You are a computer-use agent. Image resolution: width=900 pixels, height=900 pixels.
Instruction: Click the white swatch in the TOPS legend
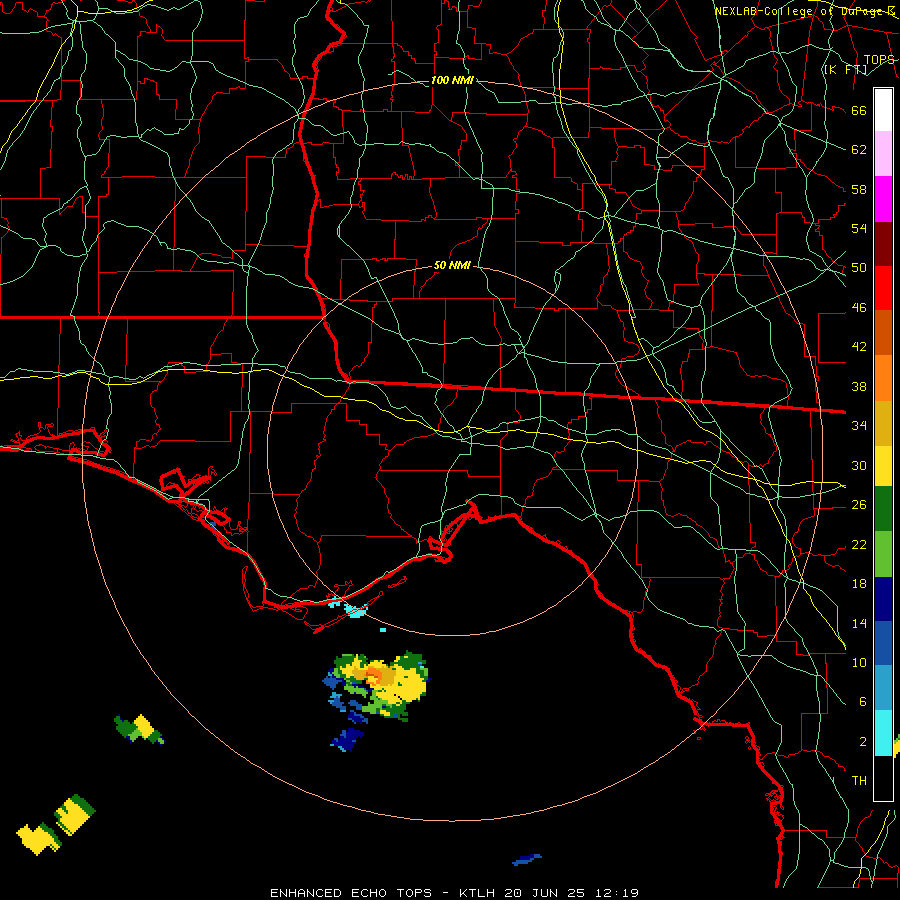883,110
